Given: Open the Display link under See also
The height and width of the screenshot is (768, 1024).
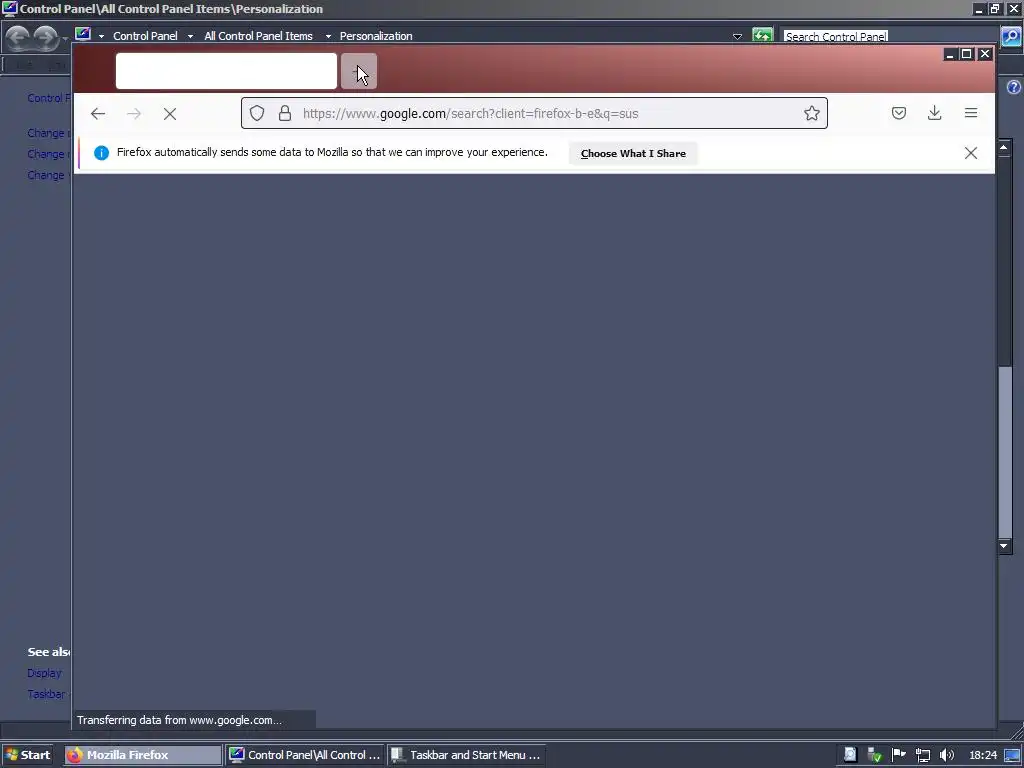Looking at the screenshot, I should [x=44, y=673].
